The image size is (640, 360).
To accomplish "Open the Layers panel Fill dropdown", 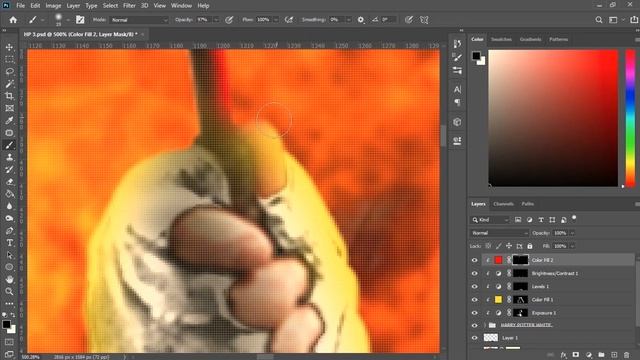I will (572, 246).
